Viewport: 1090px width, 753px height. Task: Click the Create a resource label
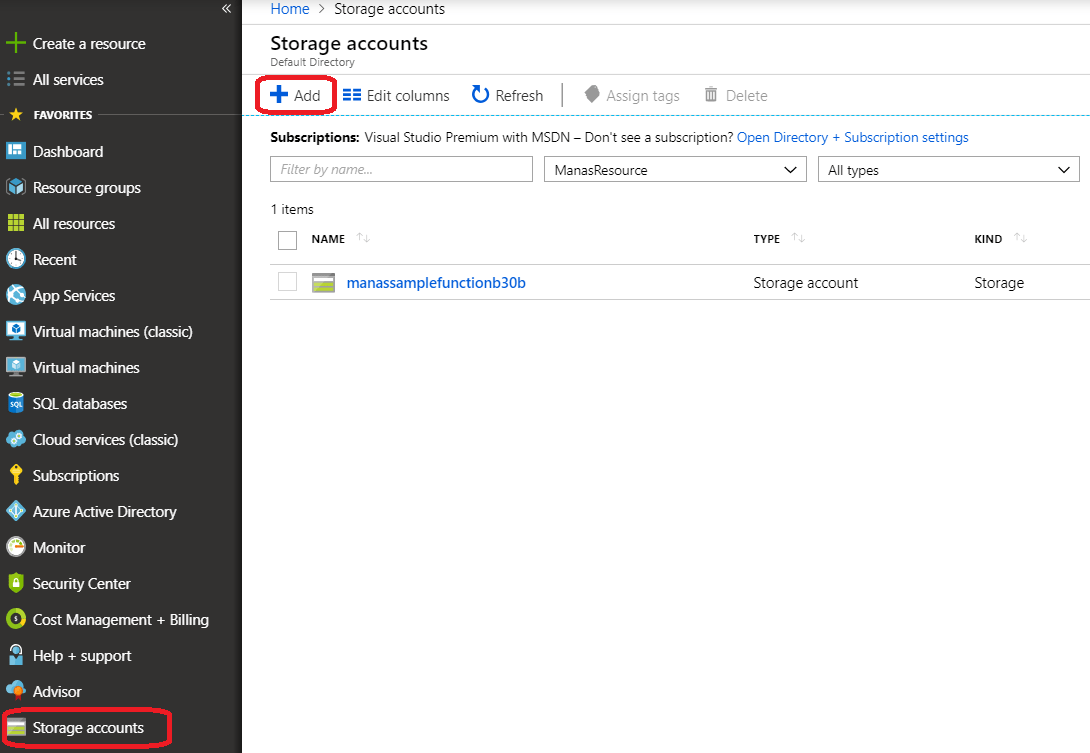[89, 44]
